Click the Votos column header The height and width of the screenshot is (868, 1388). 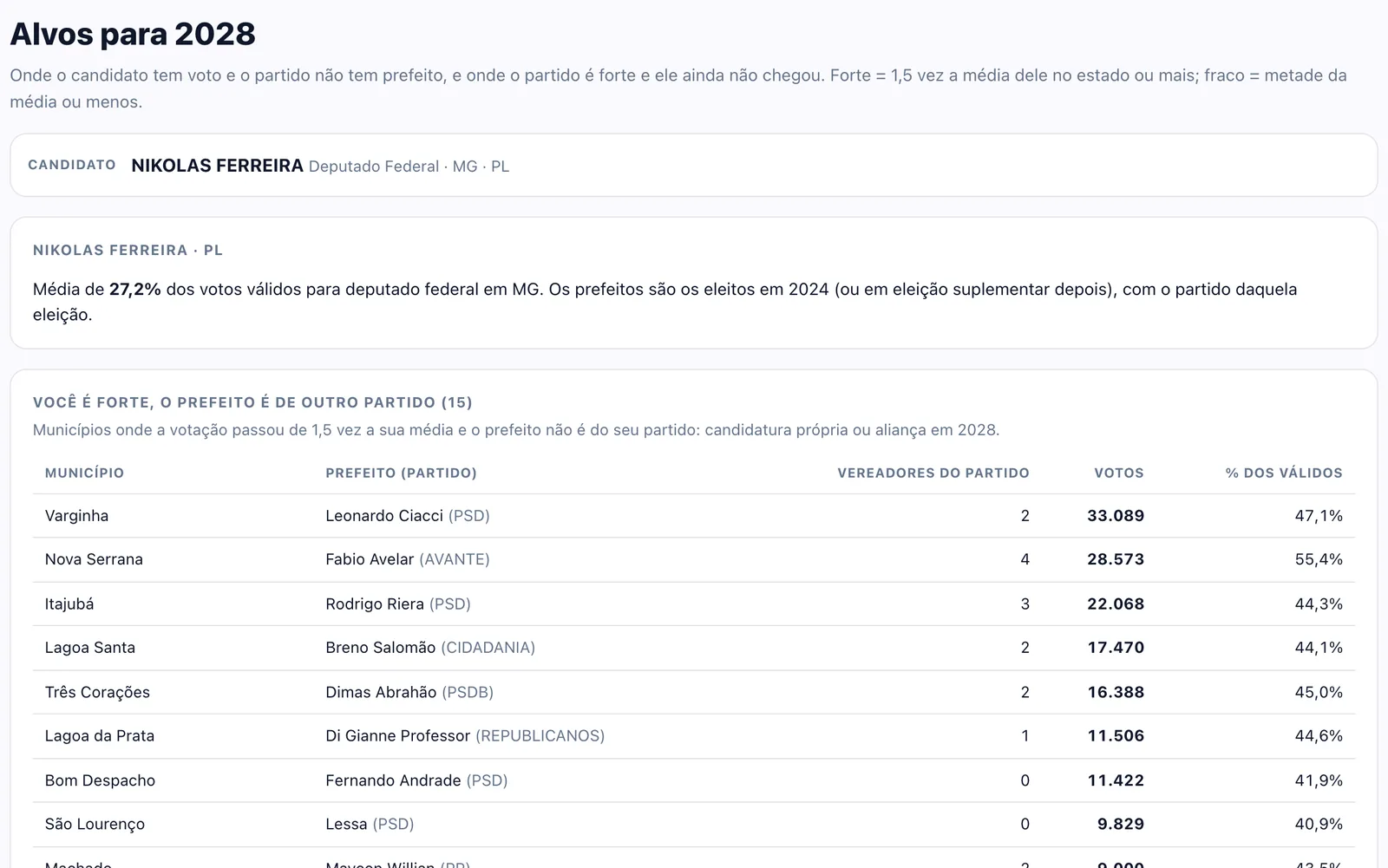pos(1119,473)
